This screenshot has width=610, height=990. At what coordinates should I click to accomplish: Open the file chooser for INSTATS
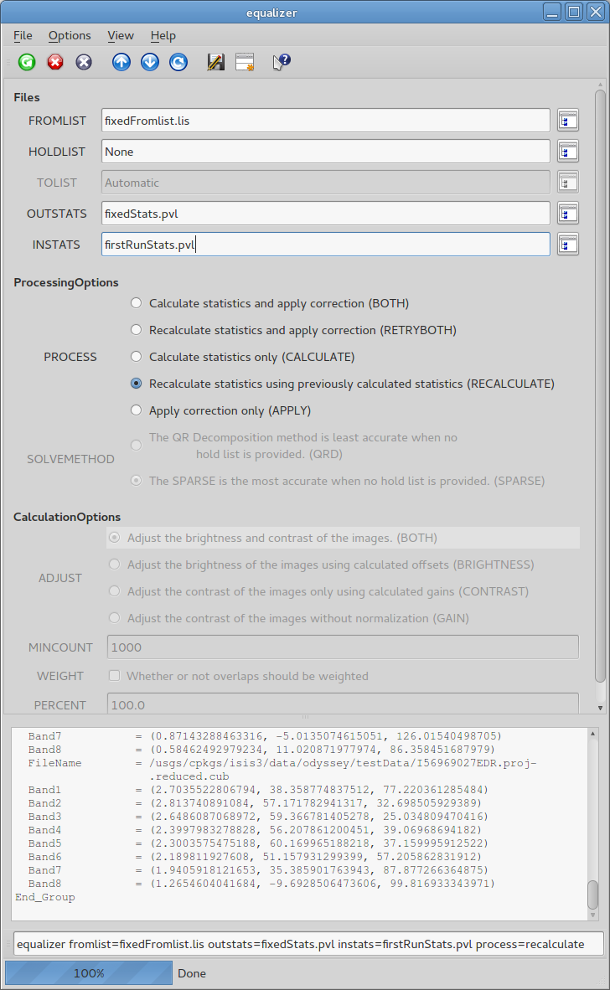pos(568,244)
